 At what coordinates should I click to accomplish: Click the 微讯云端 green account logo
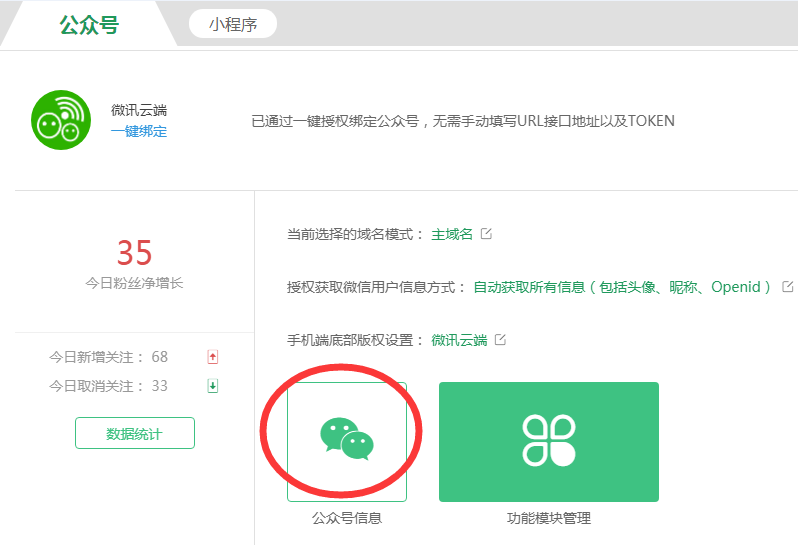coord(61,120)
